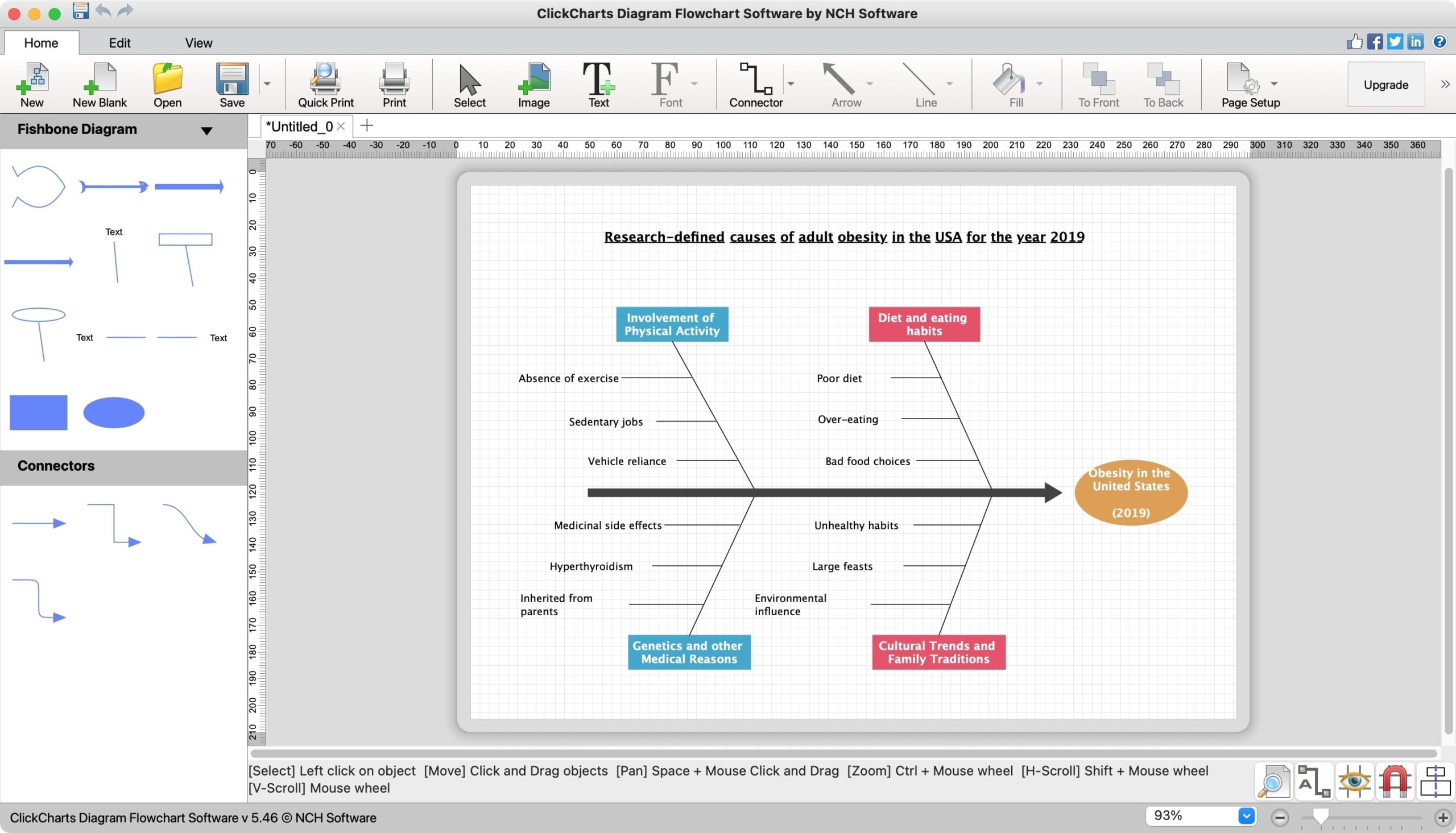Open the Line style dropdown
This screenshot has height=833, width=1456.
[x=949, y=84]
